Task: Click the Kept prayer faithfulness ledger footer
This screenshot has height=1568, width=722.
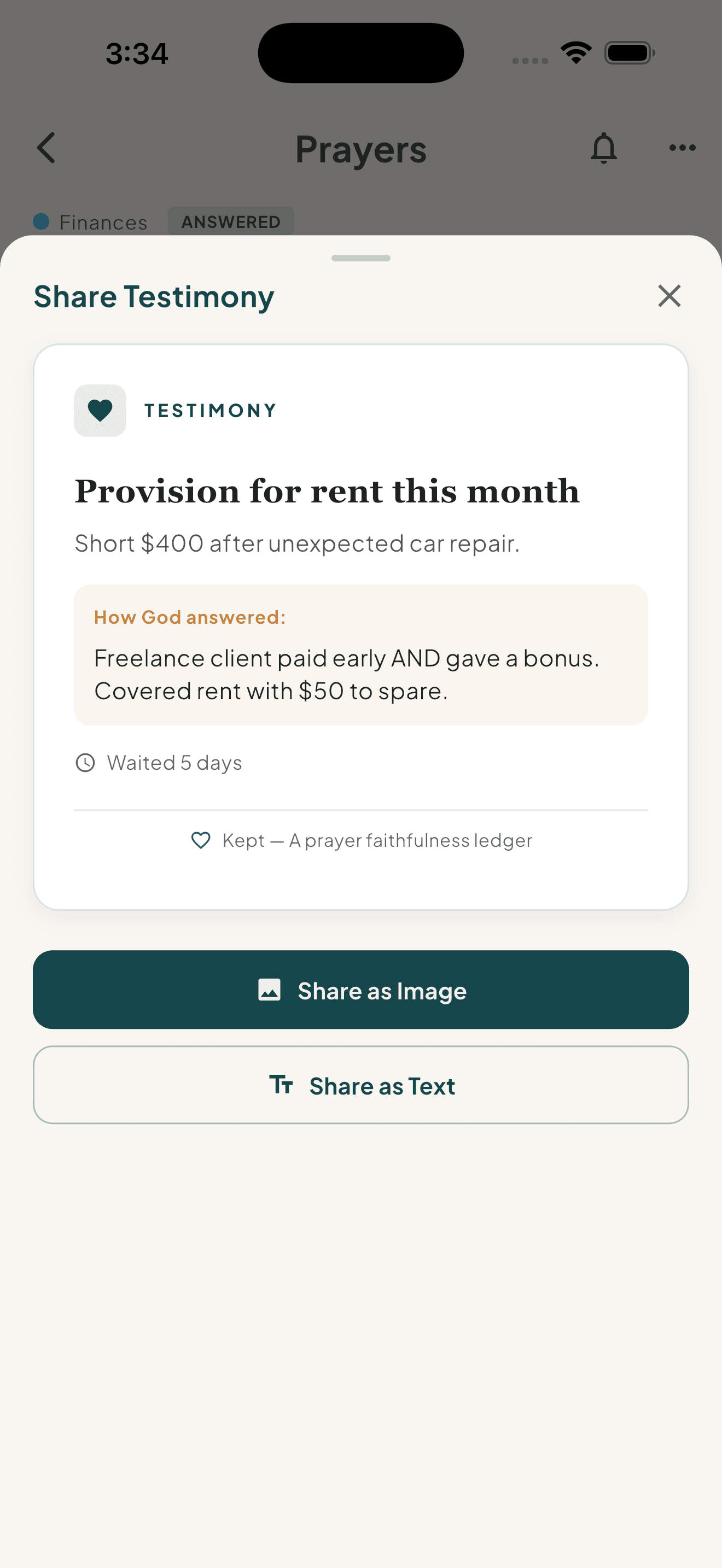Action: (x=361, y=840)
